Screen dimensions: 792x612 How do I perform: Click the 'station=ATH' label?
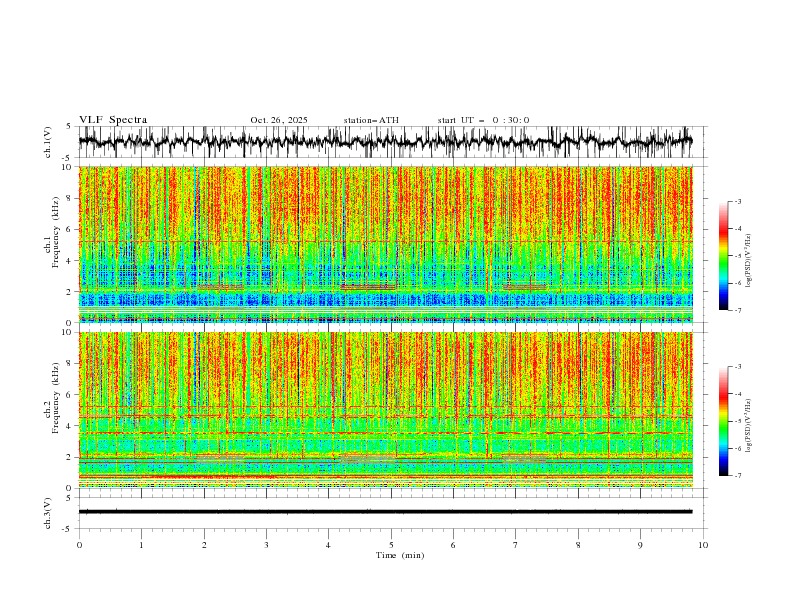(371, 120)
